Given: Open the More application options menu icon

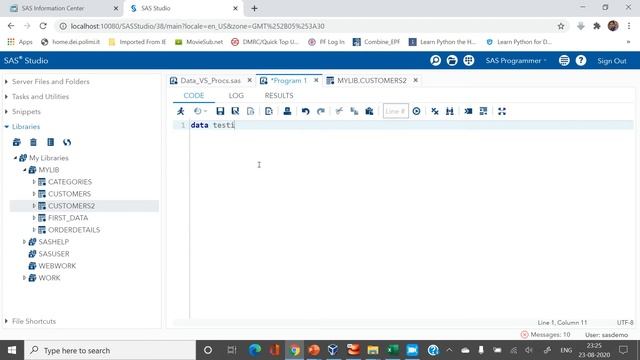Looking at the screenshot, I should 564,60.
